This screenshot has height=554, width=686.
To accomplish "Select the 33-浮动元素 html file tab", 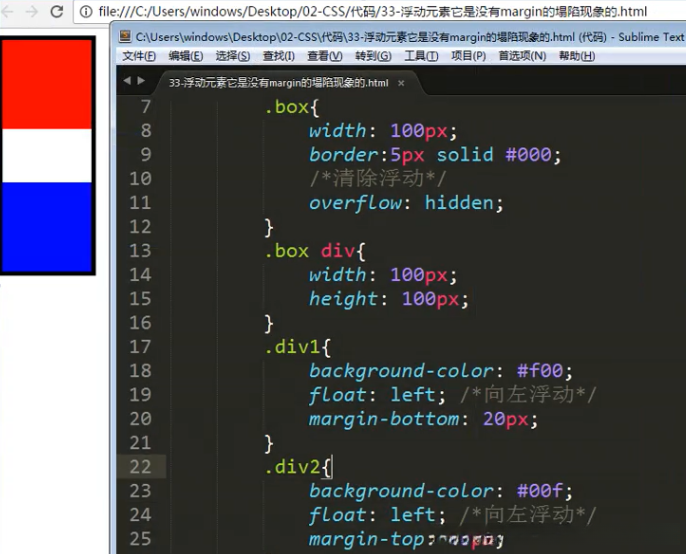I will (278, 83).
